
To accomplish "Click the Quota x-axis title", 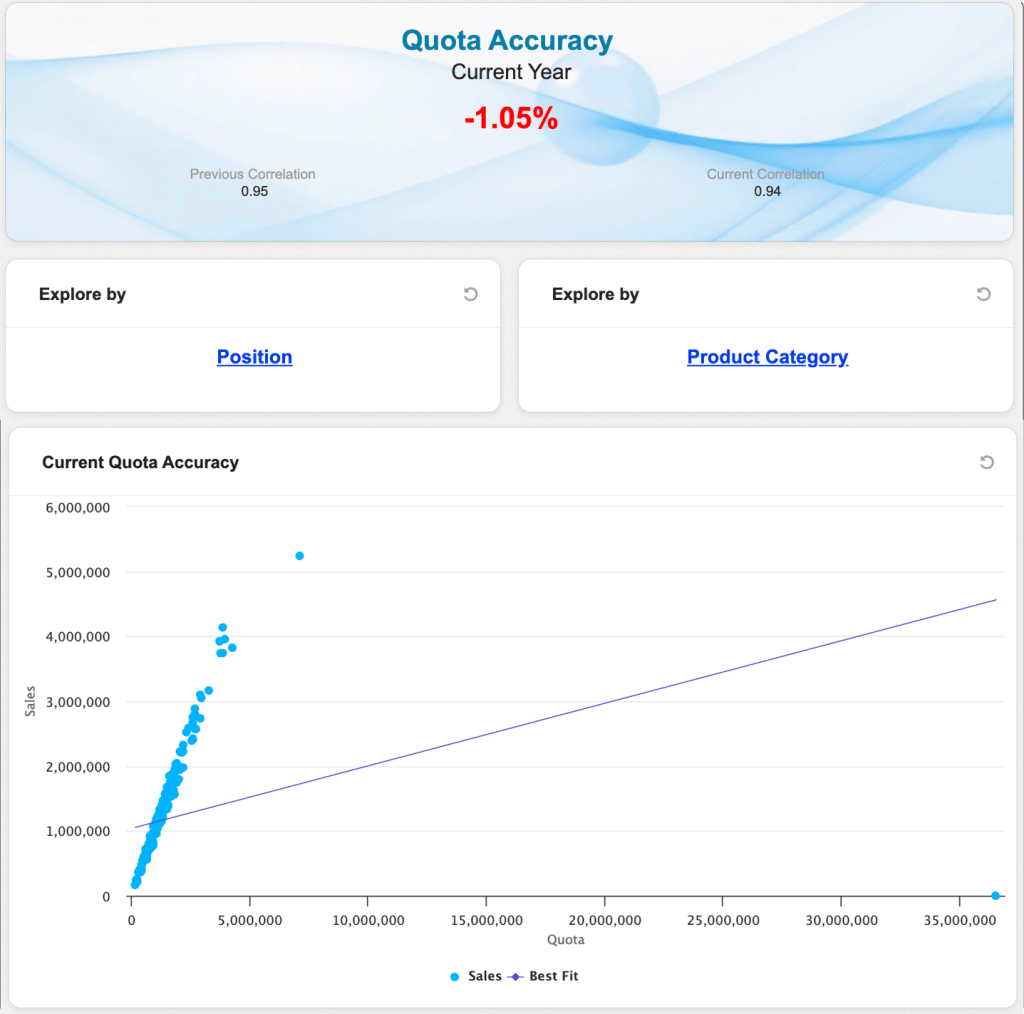I will coord(565,940).
